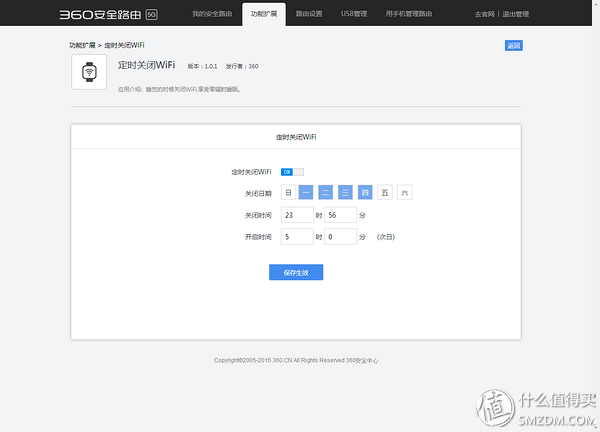
Task: Click the blue 返回 back button
Action: 513,46
